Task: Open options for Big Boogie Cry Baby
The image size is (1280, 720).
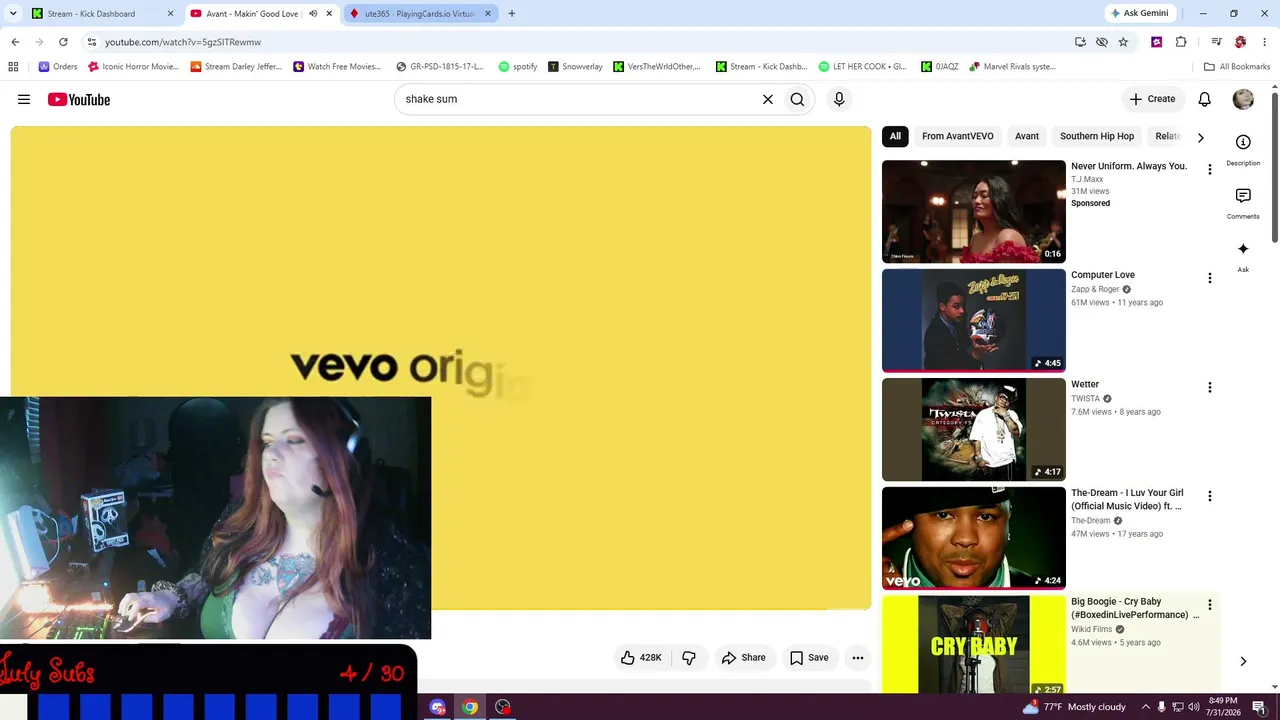Action: (1209, 605)
